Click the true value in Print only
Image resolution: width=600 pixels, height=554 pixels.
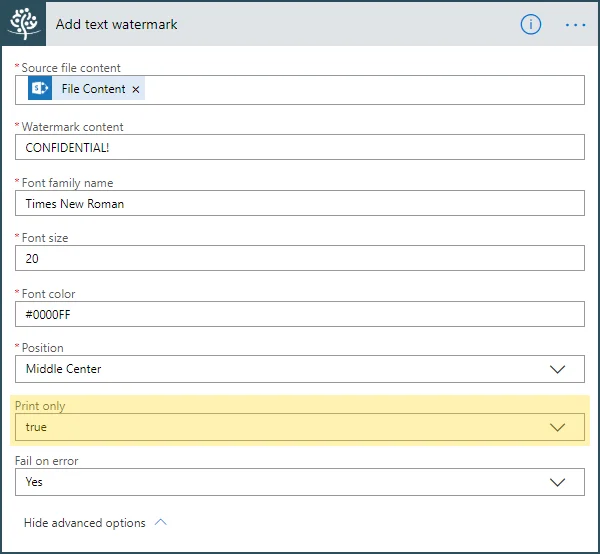(x=37, y=427)
